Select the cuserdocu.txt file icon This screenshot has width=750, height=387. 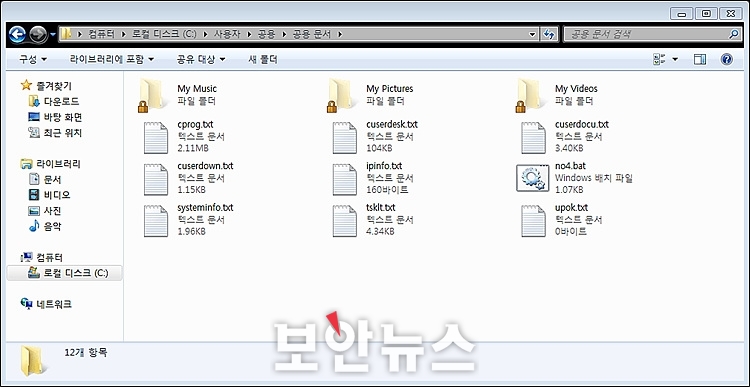click(533, 137)
